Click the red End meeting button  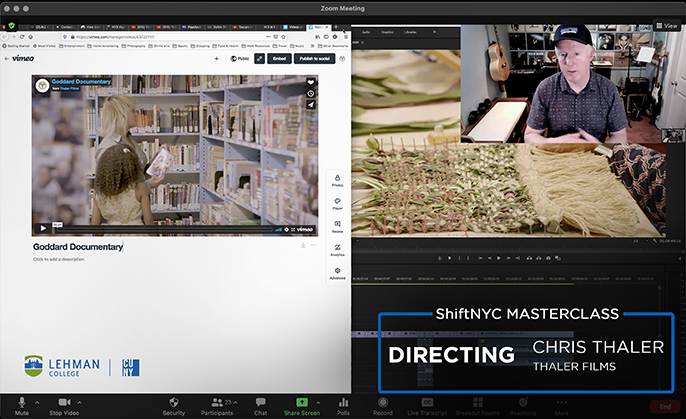coord(665,406)
